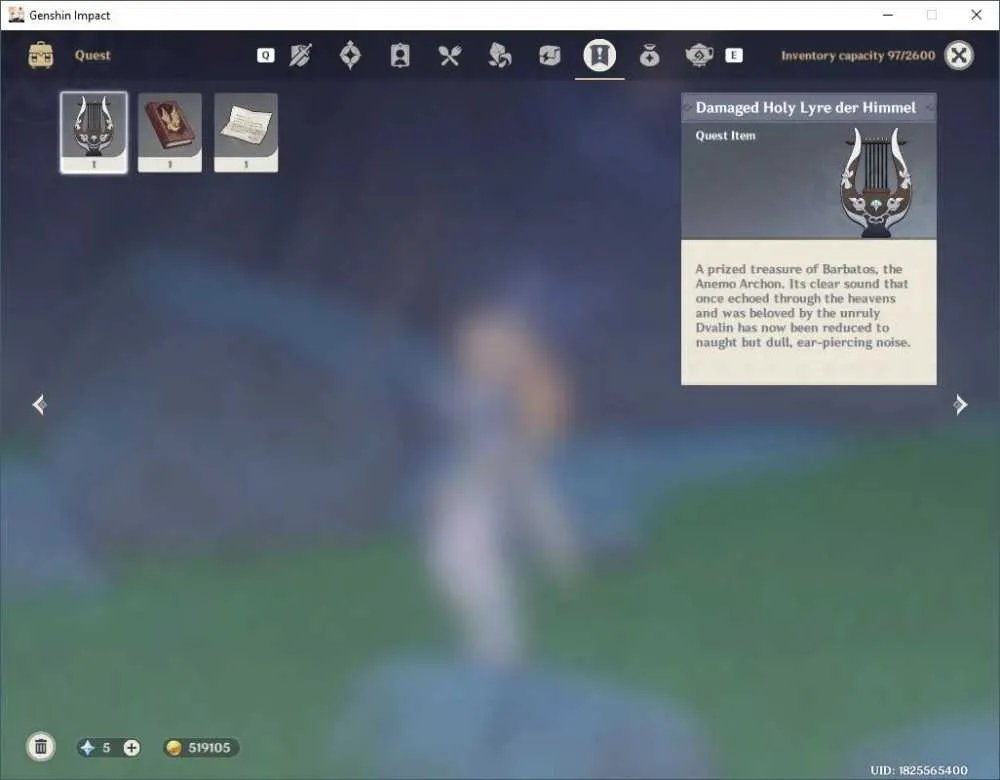Open the Precious Items pouch tab
Screen dimensions: 1000x780
[x=649, y=55]
